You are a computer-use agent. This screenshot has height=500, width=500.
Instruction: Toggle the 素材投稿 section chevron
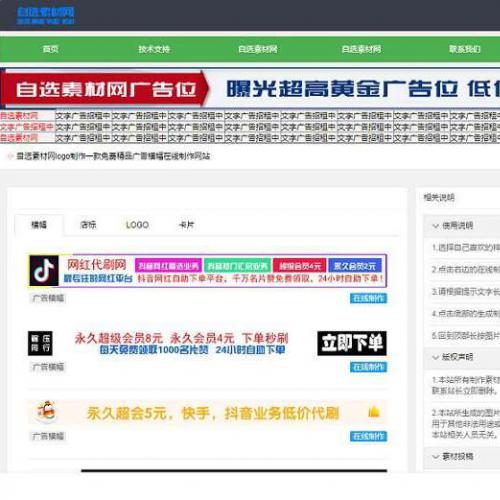pos(435,457)
